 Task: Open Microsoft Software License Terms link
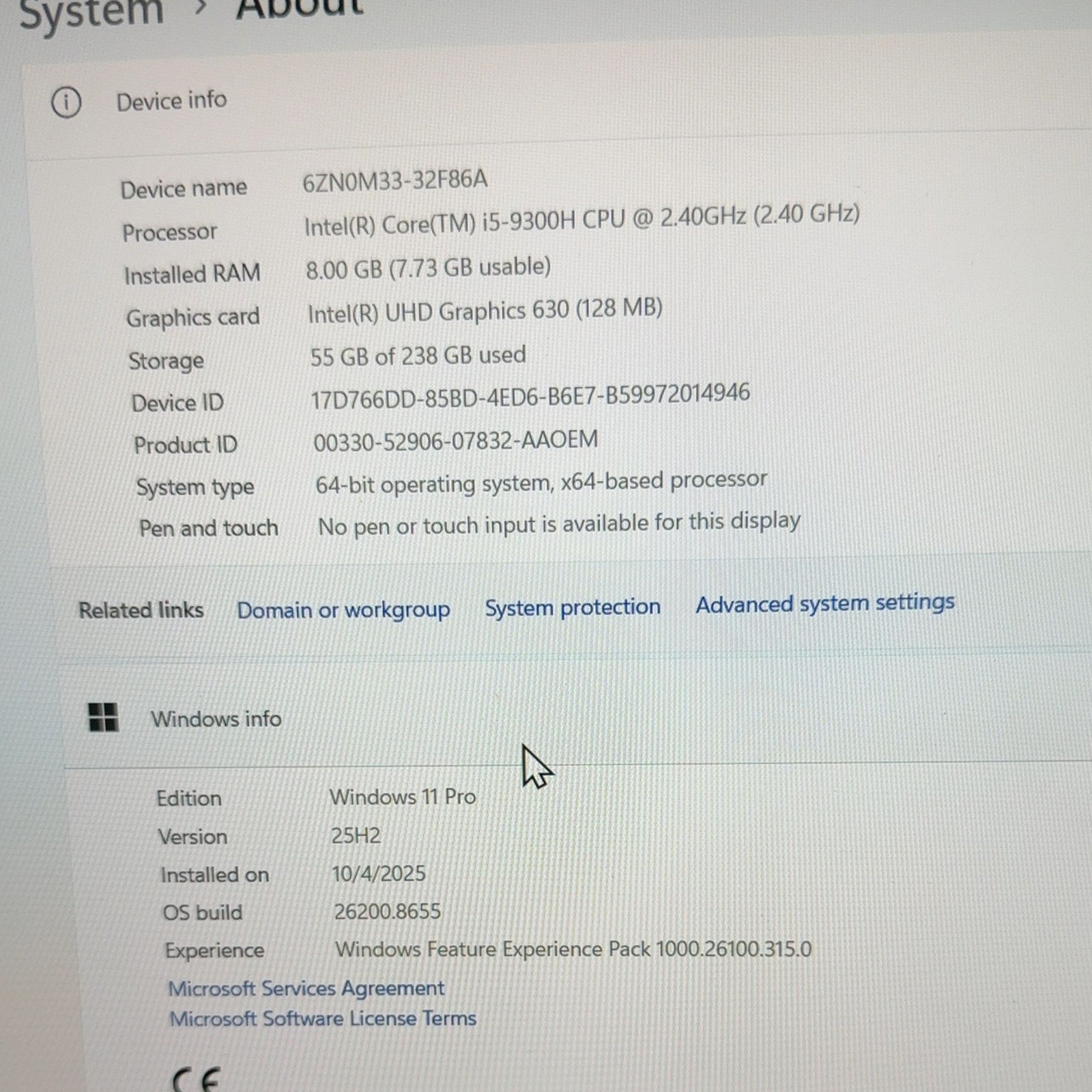[323, 1018]
